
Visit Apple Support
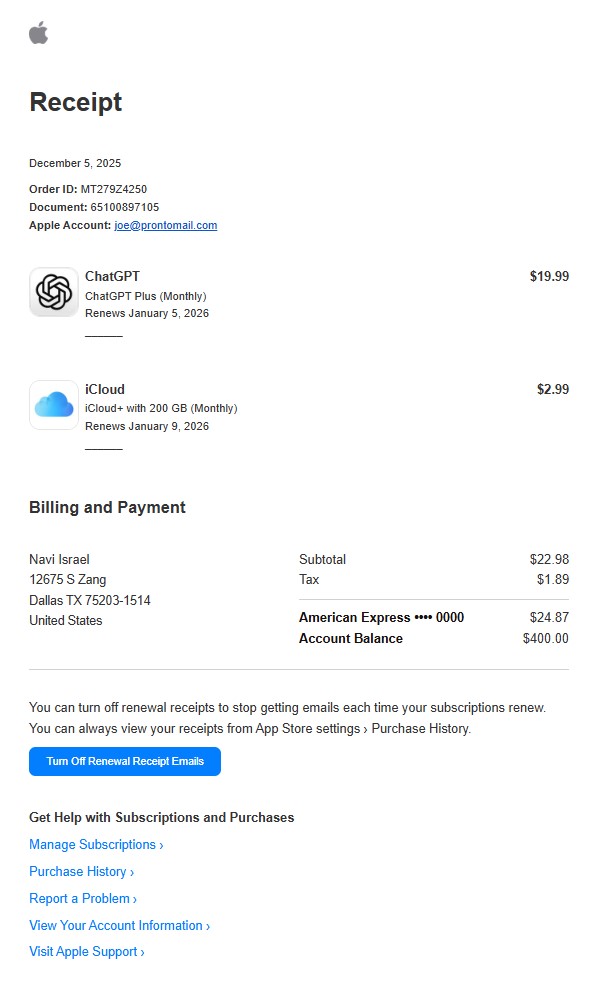(x=82, y=952)
